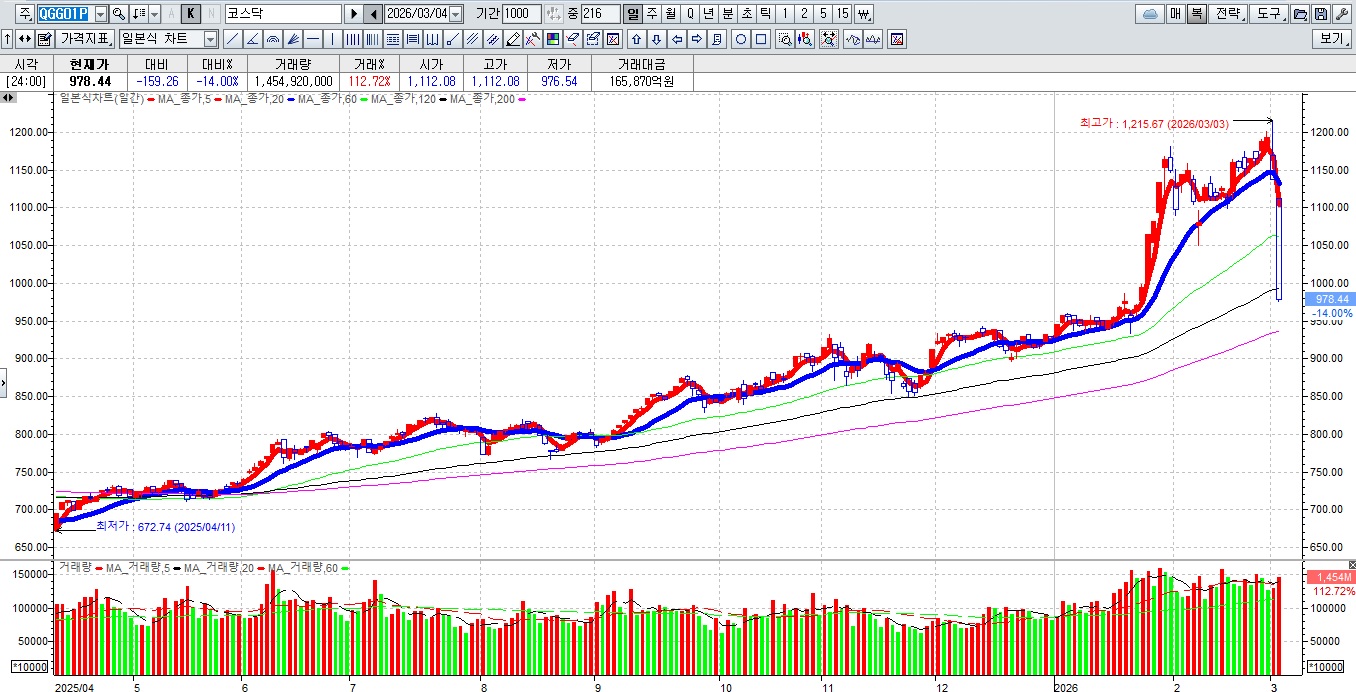The image size is (1356, 692).
Task: Toggle the N button next to K
Action: click(x=210, y=14)
